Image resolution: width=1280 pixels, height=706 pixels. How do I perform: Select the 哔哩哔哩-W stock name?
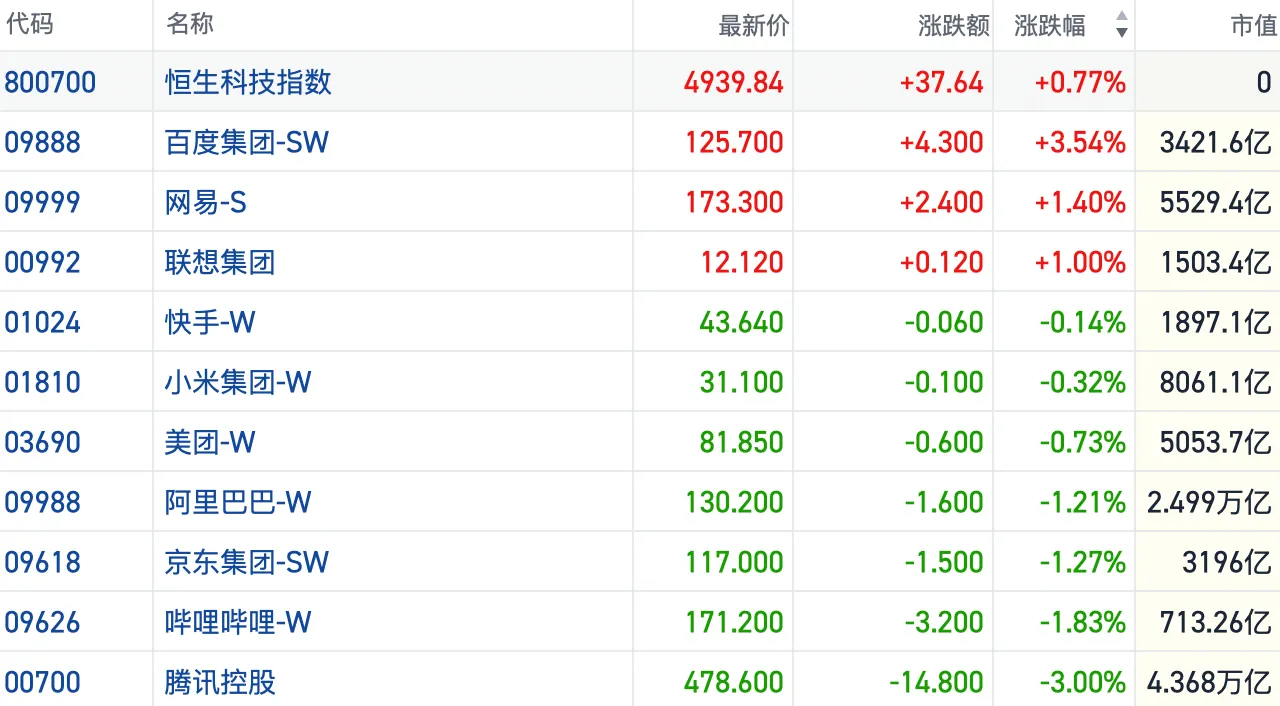(238, 622)
